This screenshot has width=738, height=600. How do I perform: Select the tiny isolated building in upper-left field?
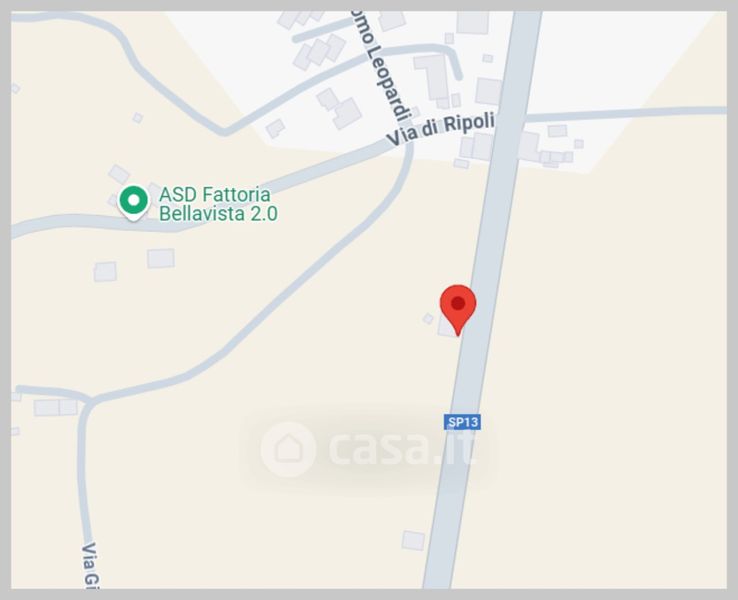(x=137, y=118)
